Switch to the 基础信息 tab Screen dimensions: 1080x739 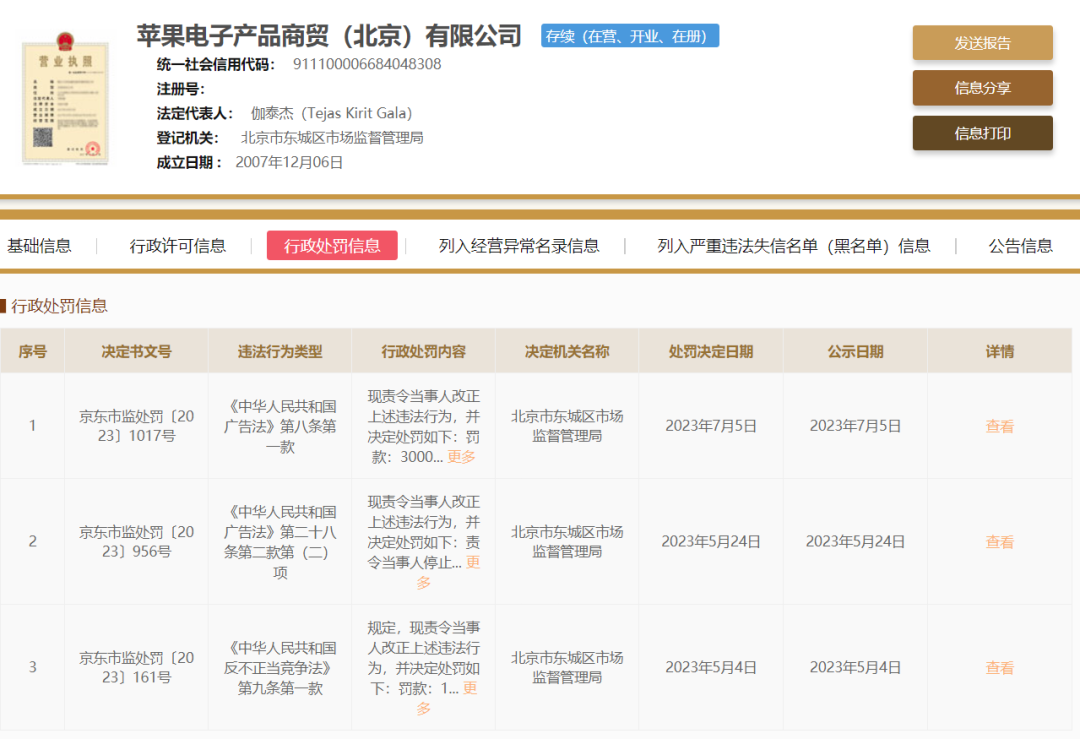tap(40, 246)
